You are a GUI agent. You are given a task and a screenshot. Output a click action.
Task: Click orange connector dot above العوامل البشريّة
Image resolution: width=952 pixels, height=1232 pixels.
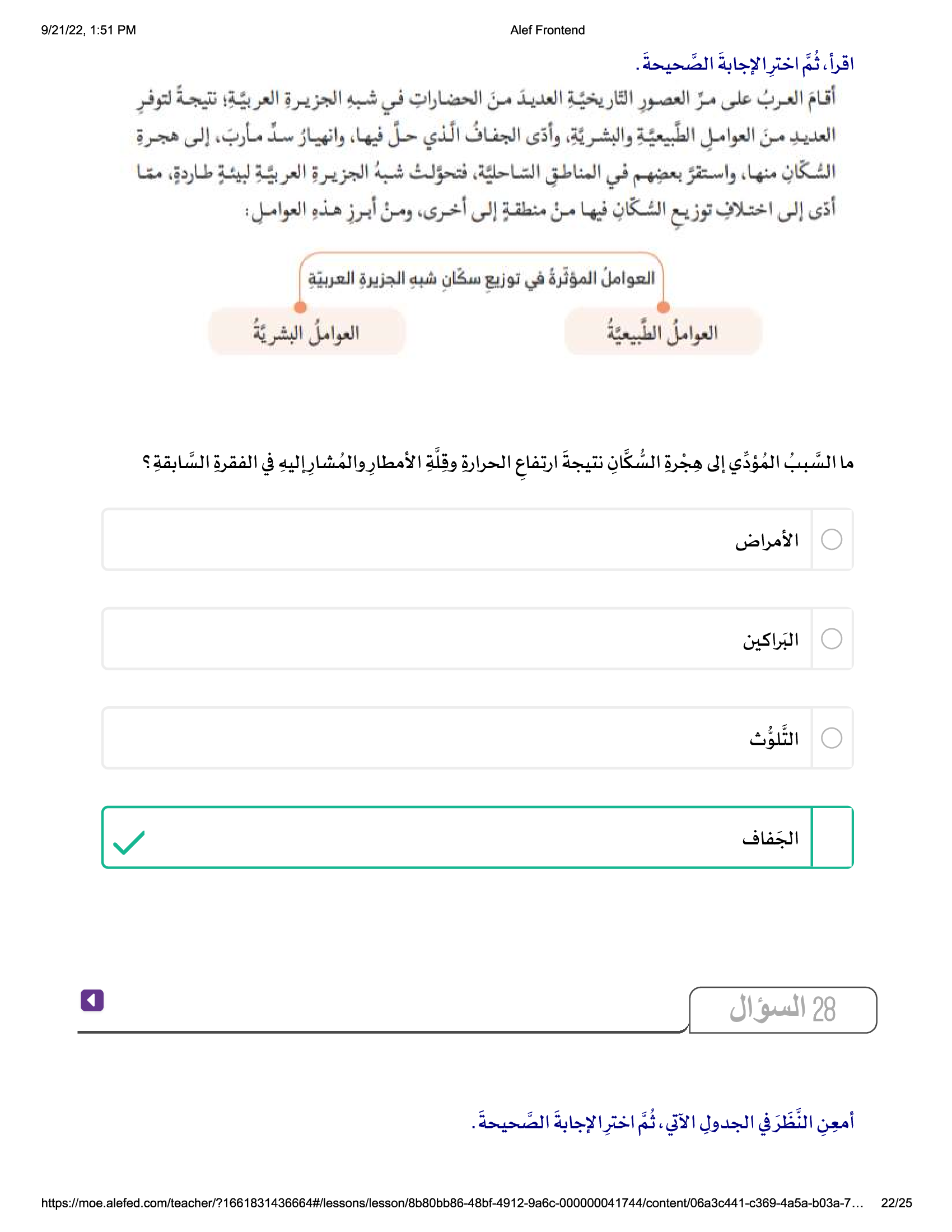point(301,307)
